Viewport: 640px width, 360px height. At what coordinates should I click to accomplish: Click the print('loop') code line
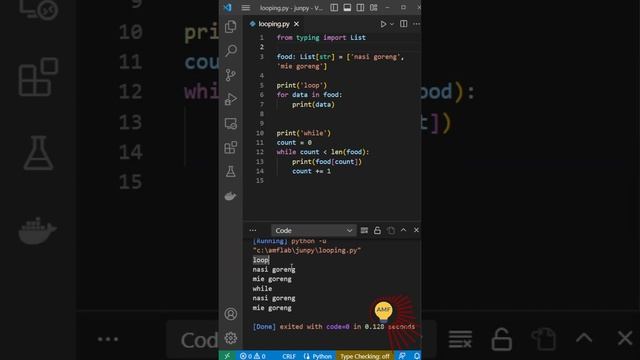302,85
